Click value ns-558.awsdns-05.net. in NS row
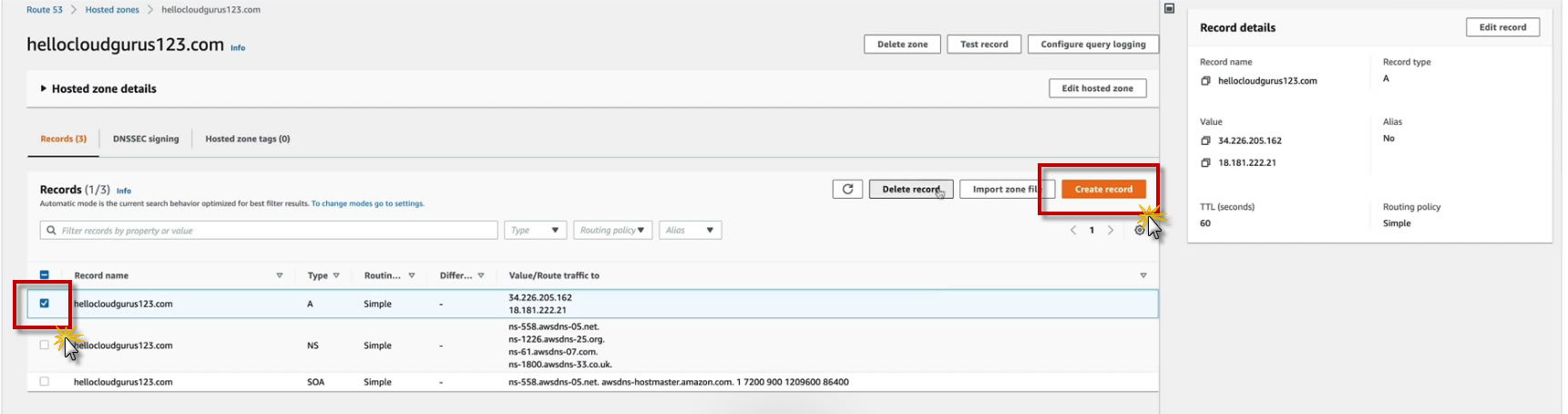The height and width of the screenshot is (414, 1568). [x=554, y=326]
